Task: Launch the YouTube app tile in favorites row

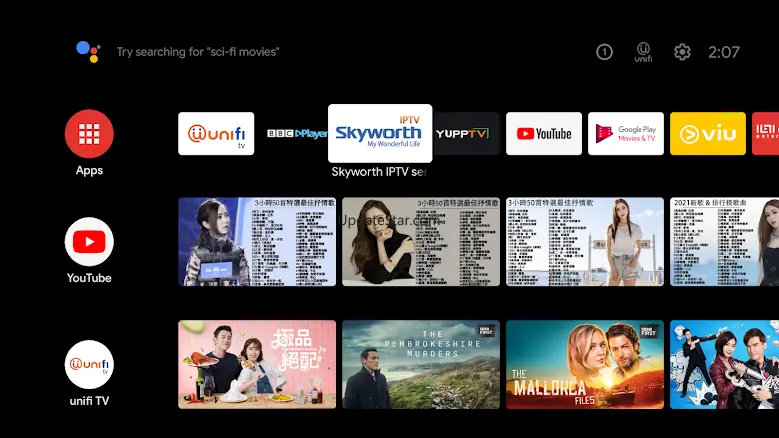Action: coord(544,134)
